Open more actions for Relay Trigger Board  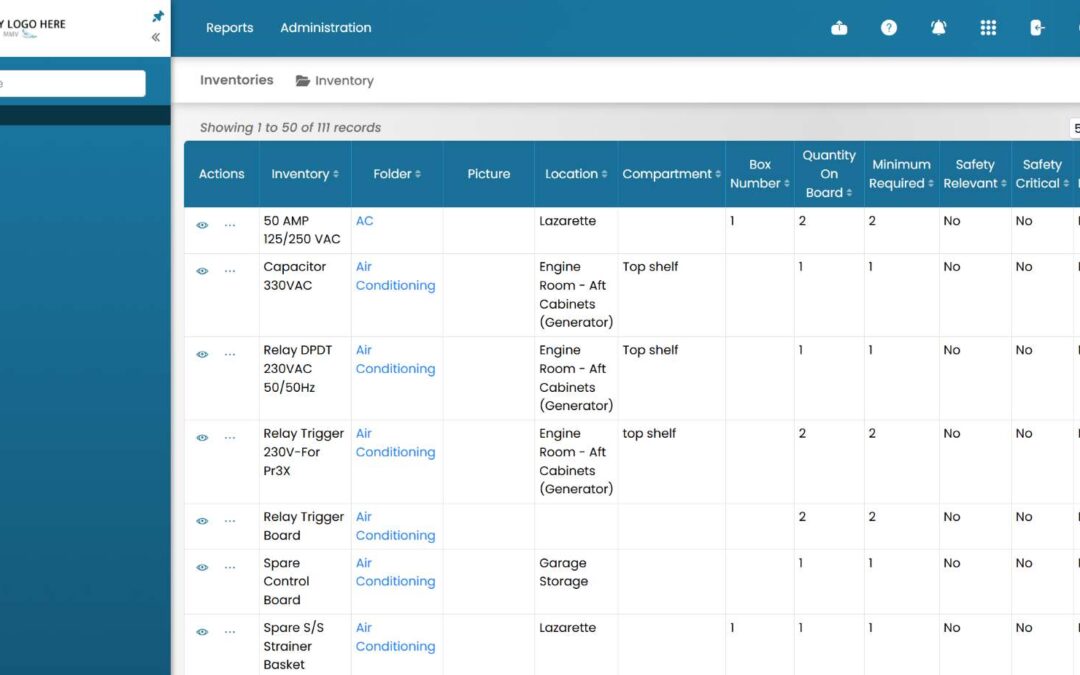coord(229,521)
